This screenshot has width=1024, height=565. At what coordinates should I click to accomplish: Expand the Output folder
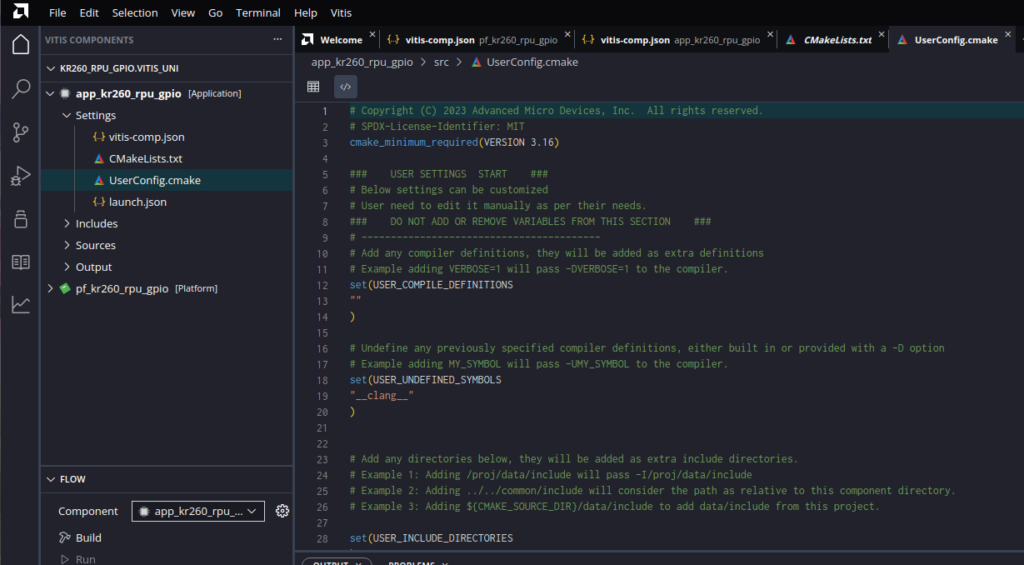point(67,266)
